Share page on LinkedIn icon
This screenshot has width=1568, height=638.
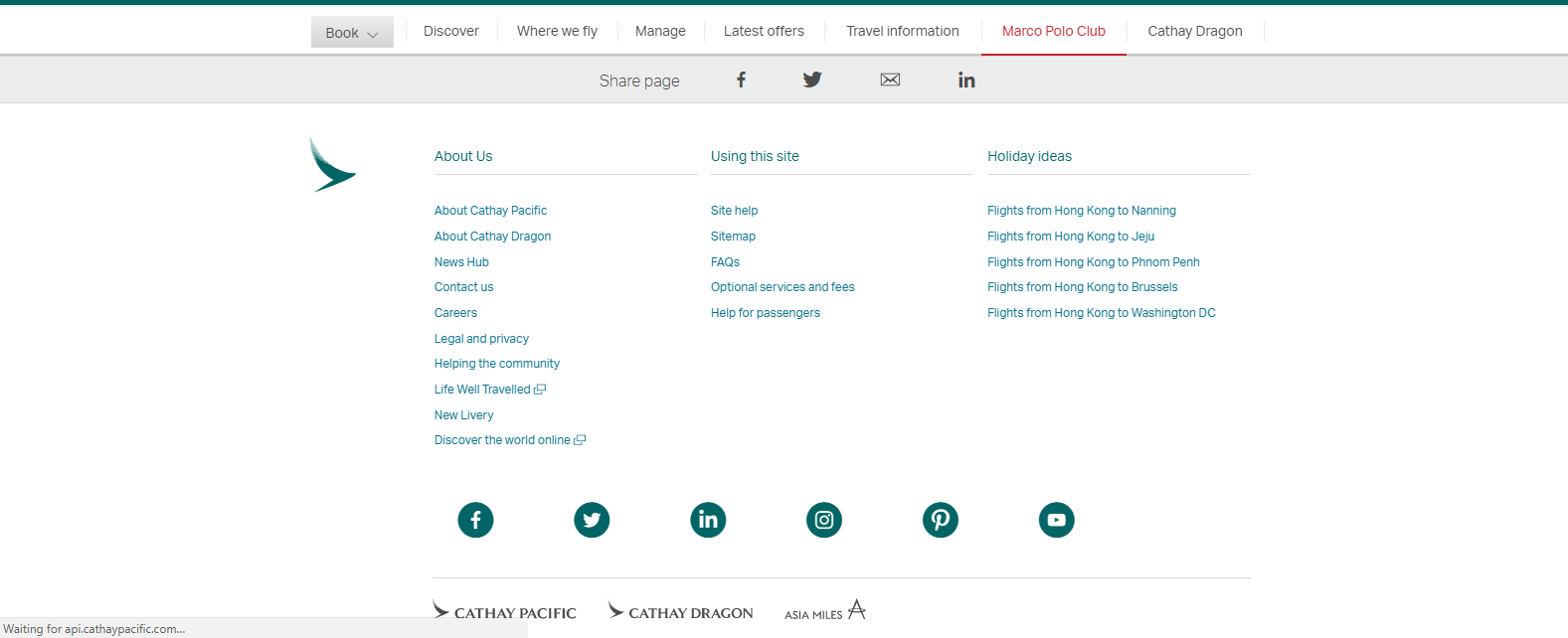[966, 80]
